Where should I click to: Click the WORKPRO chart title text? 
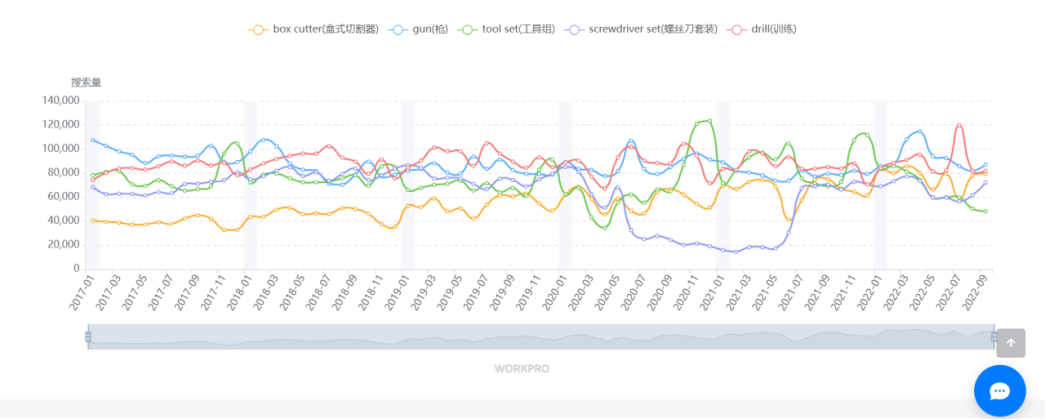click(521, 369)
